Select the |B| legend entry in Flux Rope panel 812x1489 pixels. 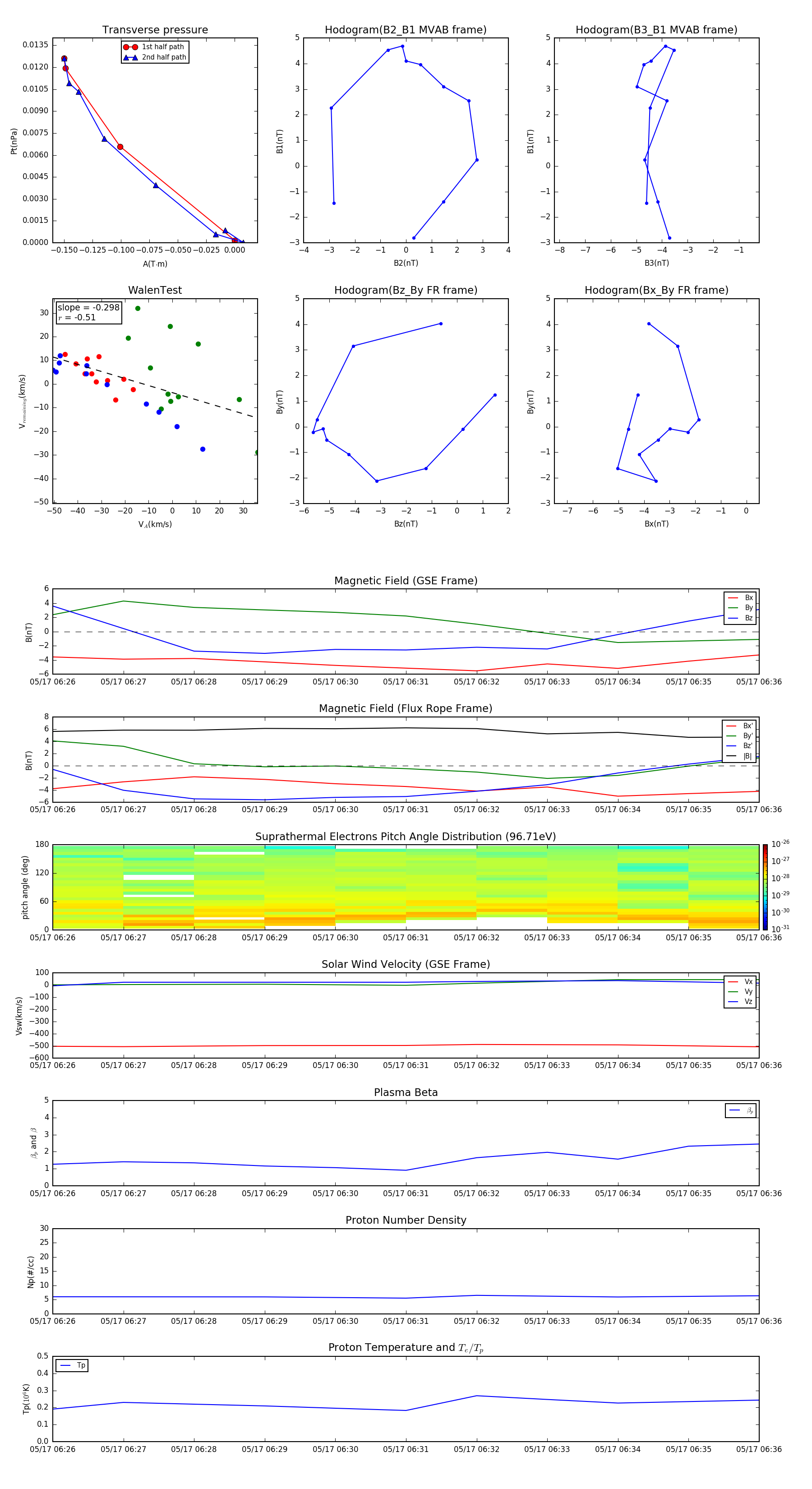coord(739,756)
